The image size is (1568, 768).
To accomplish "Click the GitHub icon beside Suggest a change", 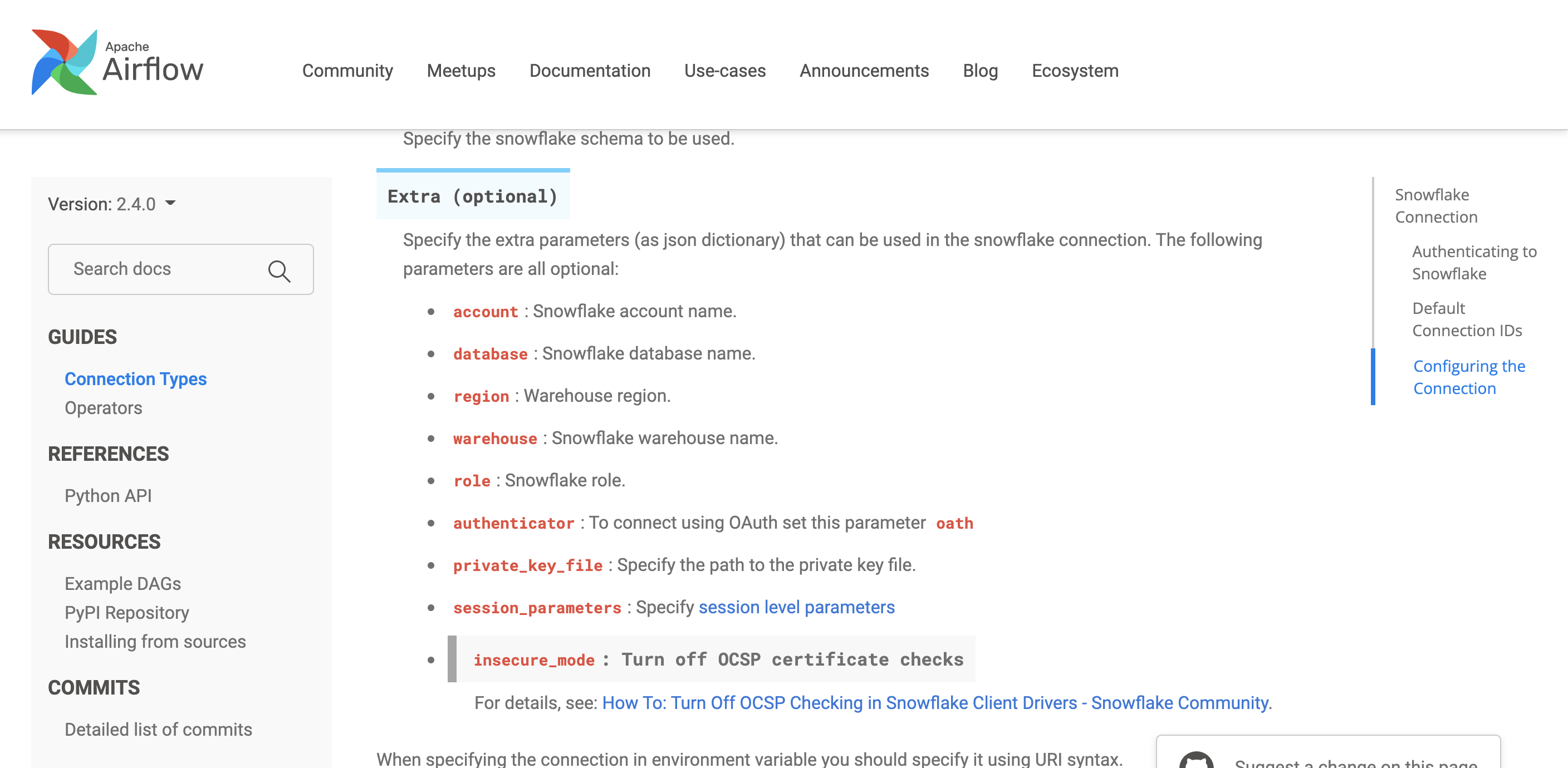I will (x=1195, y=761).
